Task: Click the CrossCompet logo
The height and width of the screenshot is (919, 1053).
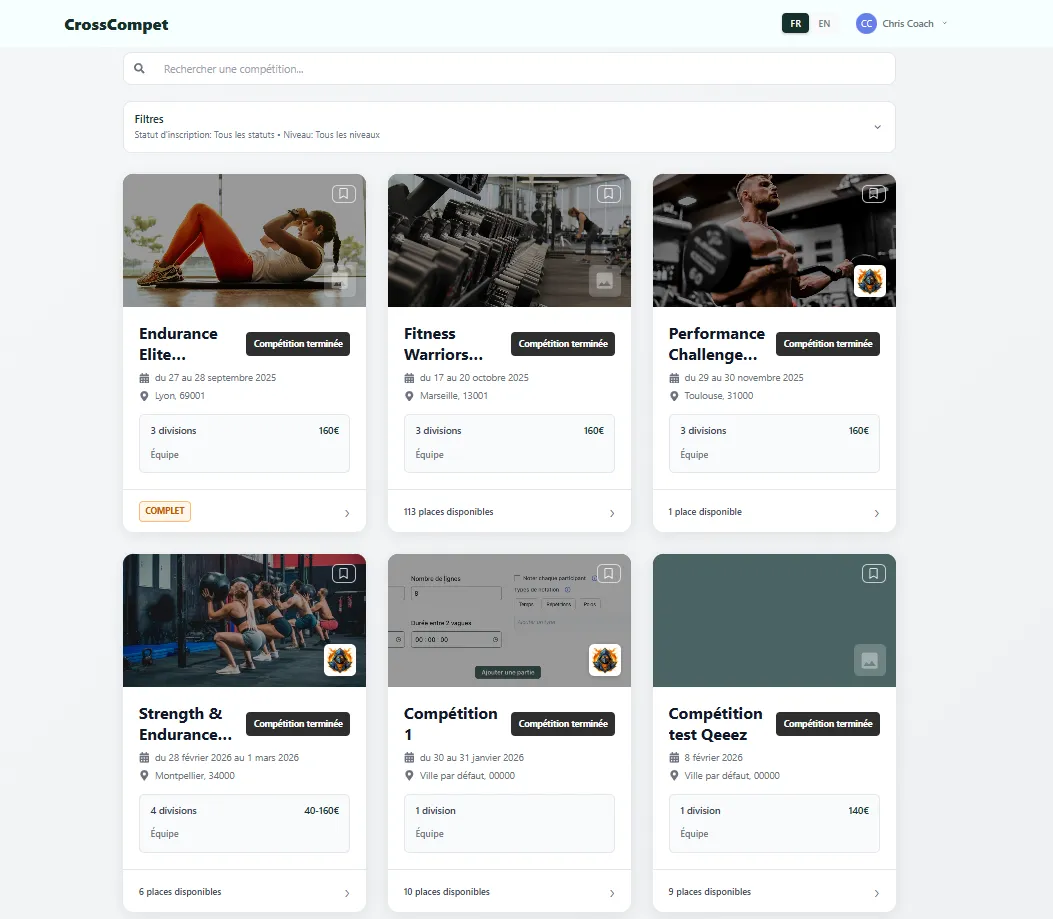Action: tap(115, 23)
